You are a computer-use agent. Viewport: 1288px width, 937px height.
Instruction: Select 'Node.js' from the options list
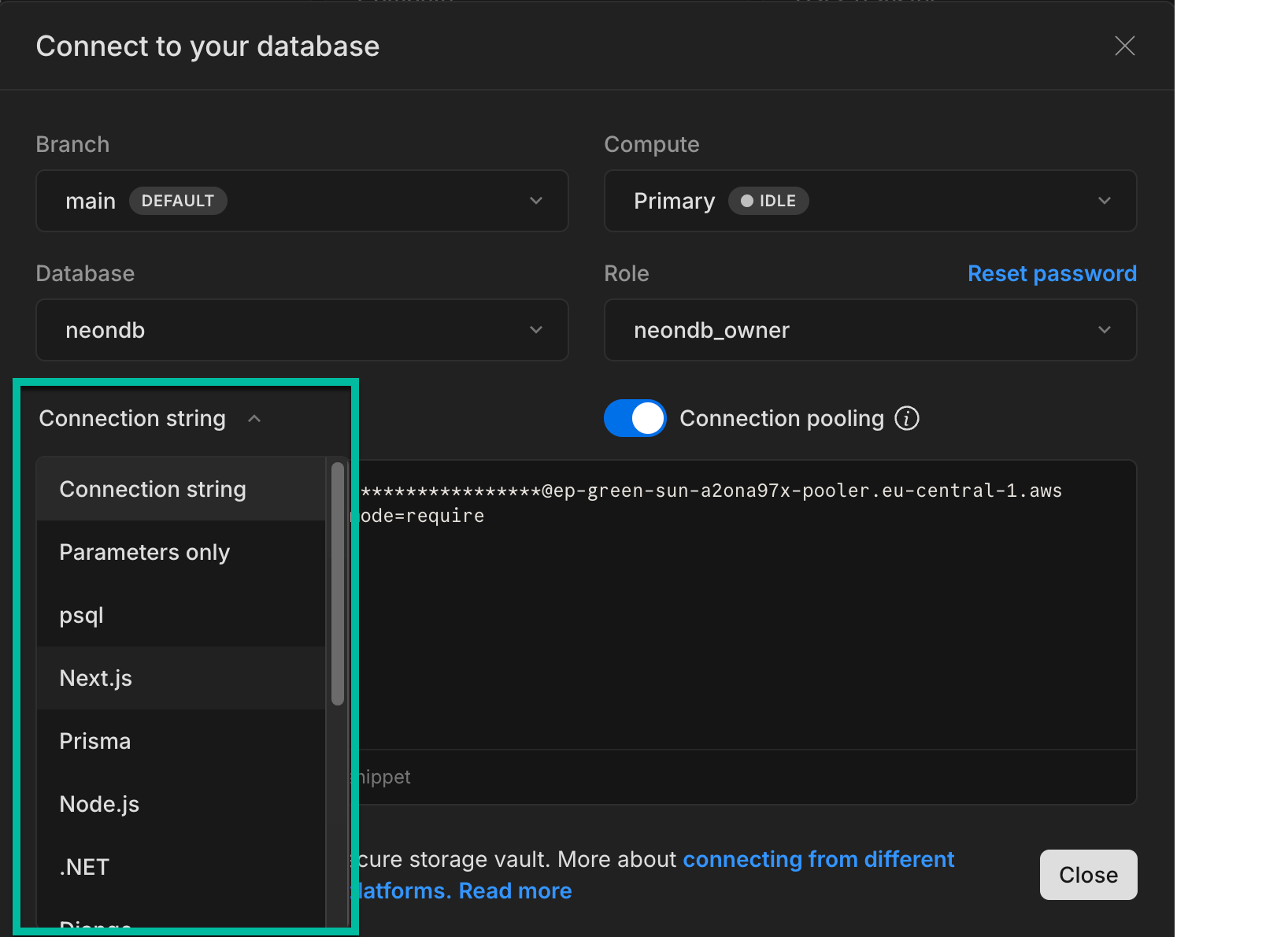point(99,803)
